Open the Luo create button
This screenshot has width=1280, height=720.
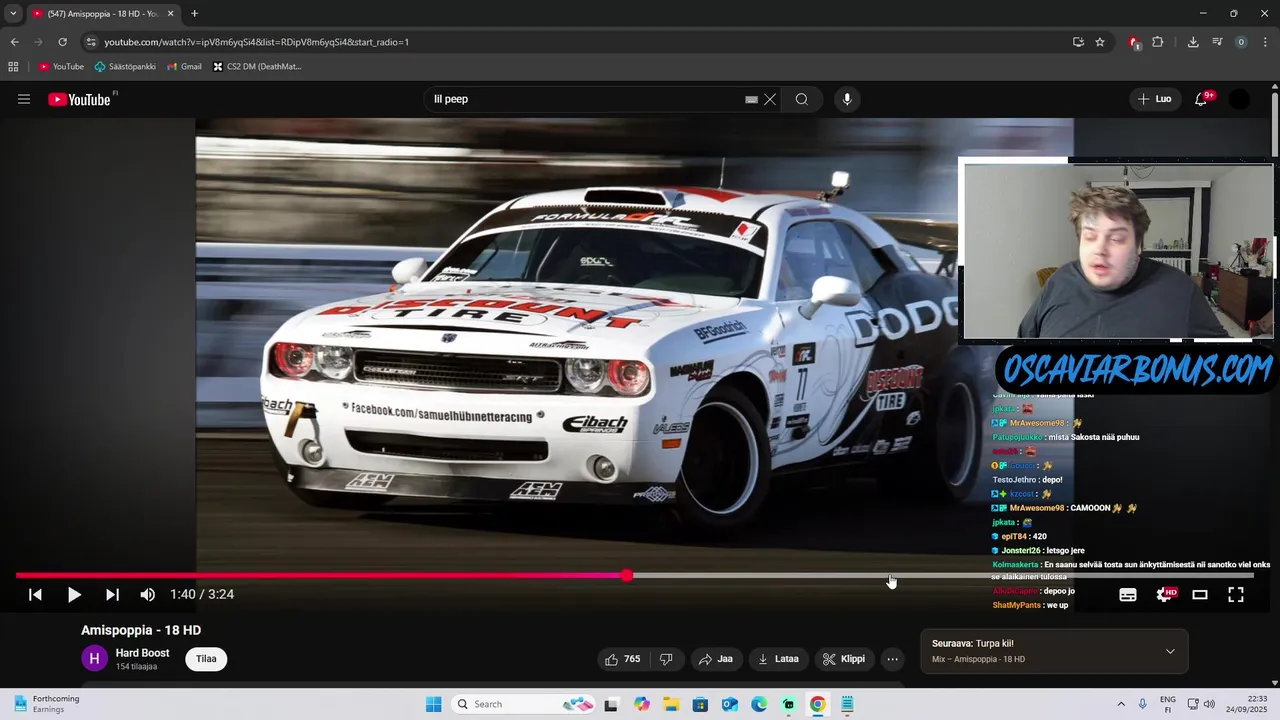pyautogui.click(x=1154, y=99)
